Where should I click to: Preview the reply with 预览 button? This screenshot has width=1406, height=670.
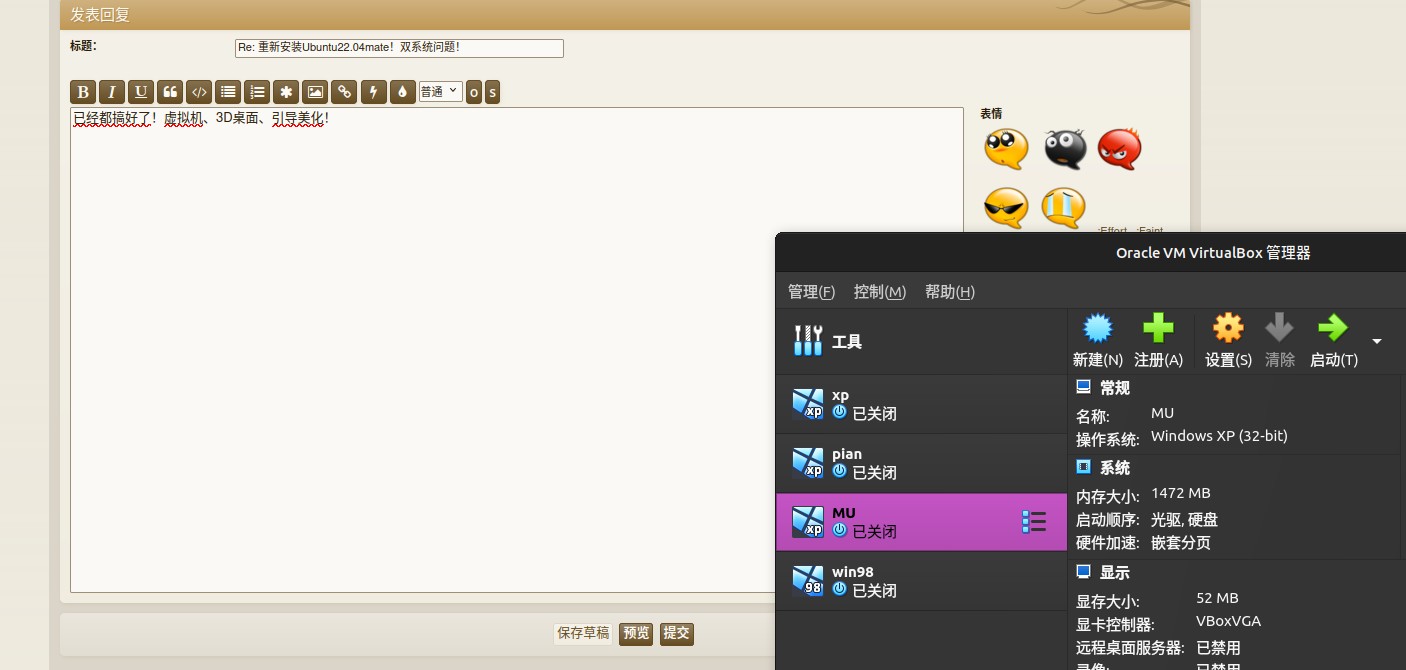pos(636,633)
